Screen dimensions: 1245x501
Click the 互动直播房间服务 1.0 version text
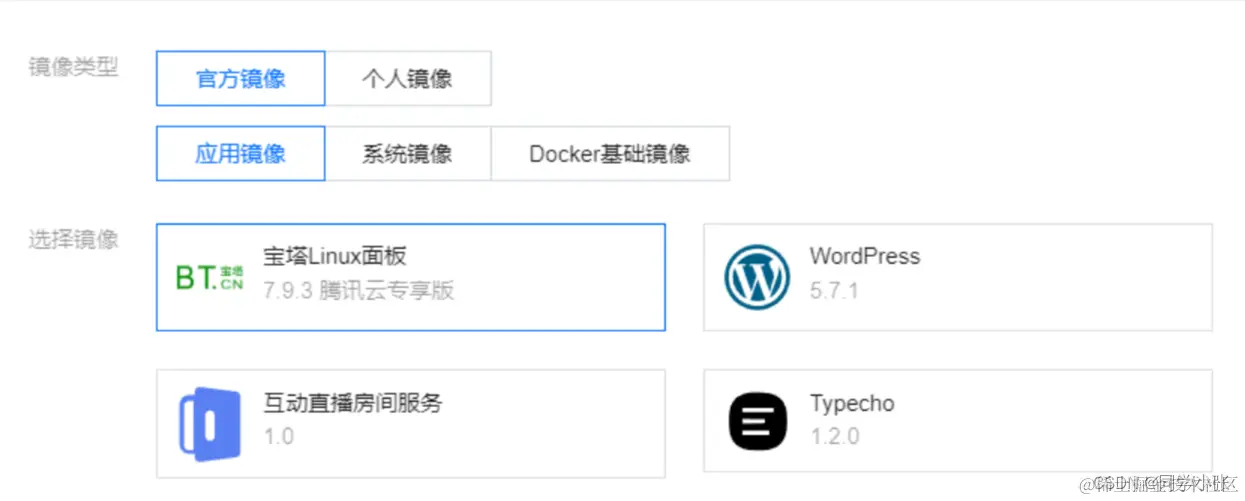click(x=279, y=437)
